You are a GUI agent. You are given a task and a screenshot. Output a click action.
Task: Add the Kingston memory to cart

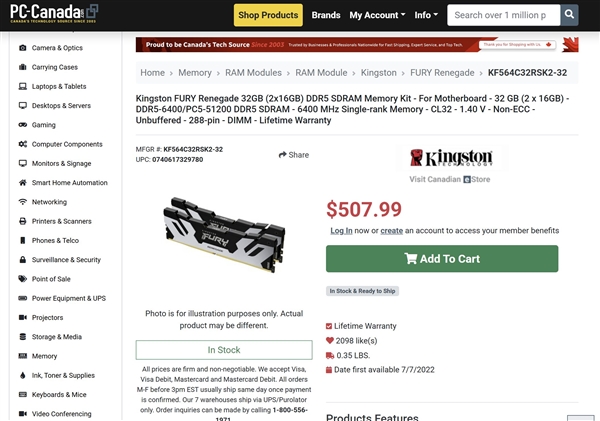(442, 259)
